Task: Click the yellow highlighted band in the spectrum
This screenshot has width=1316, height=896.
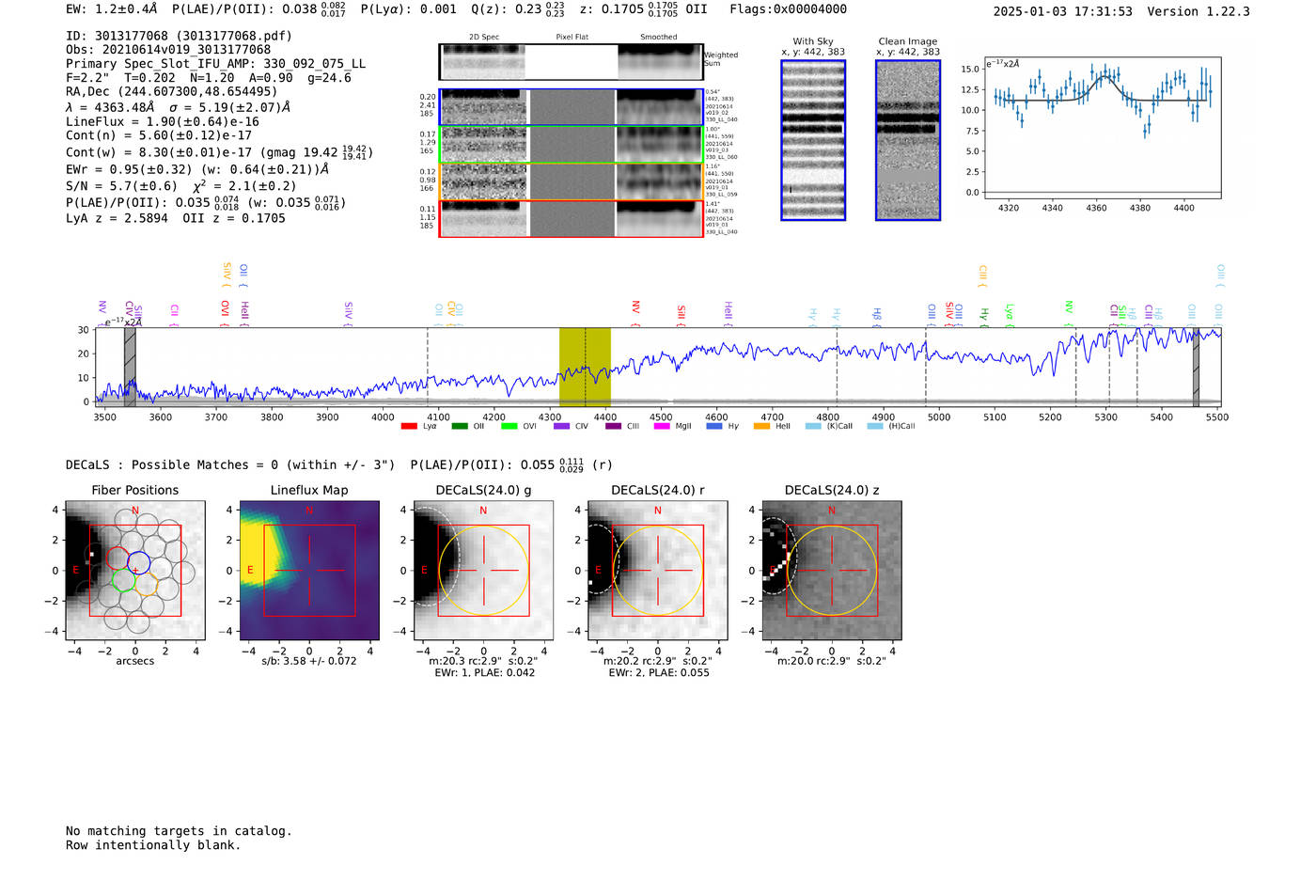Action: (585, 367)
